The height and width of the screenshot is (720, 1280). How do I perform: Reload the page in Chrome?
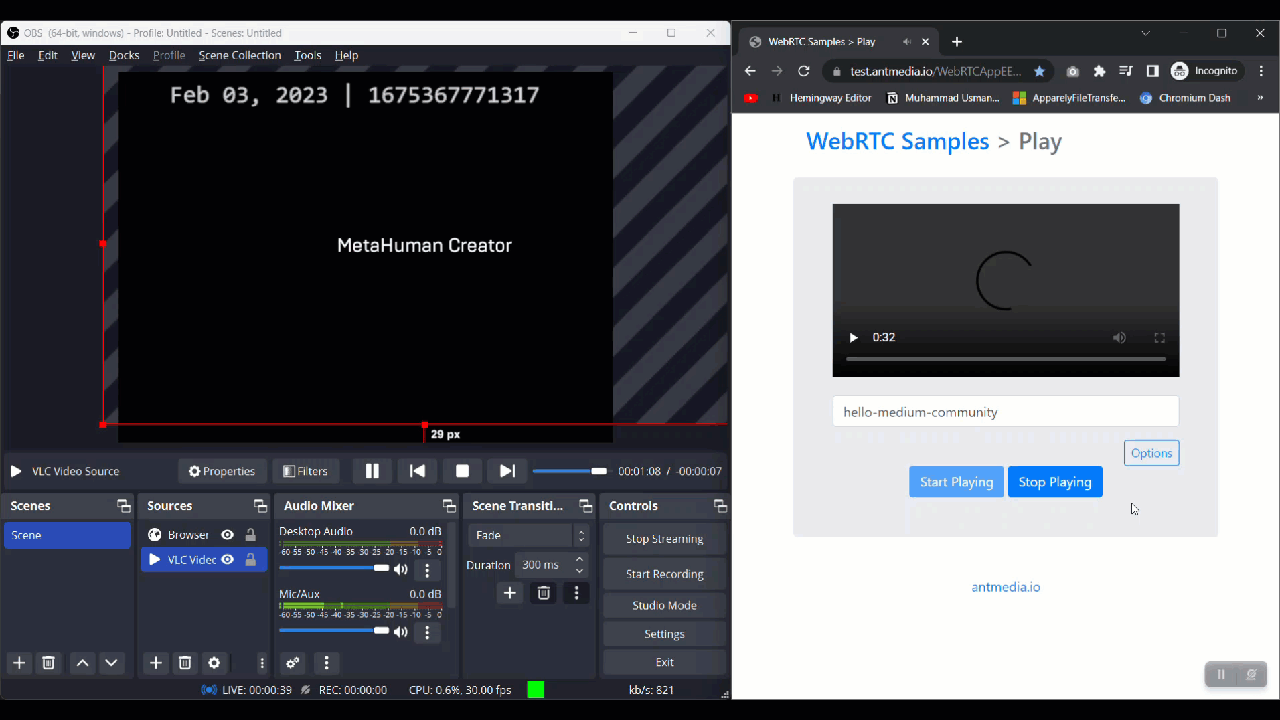coord(804,71)
